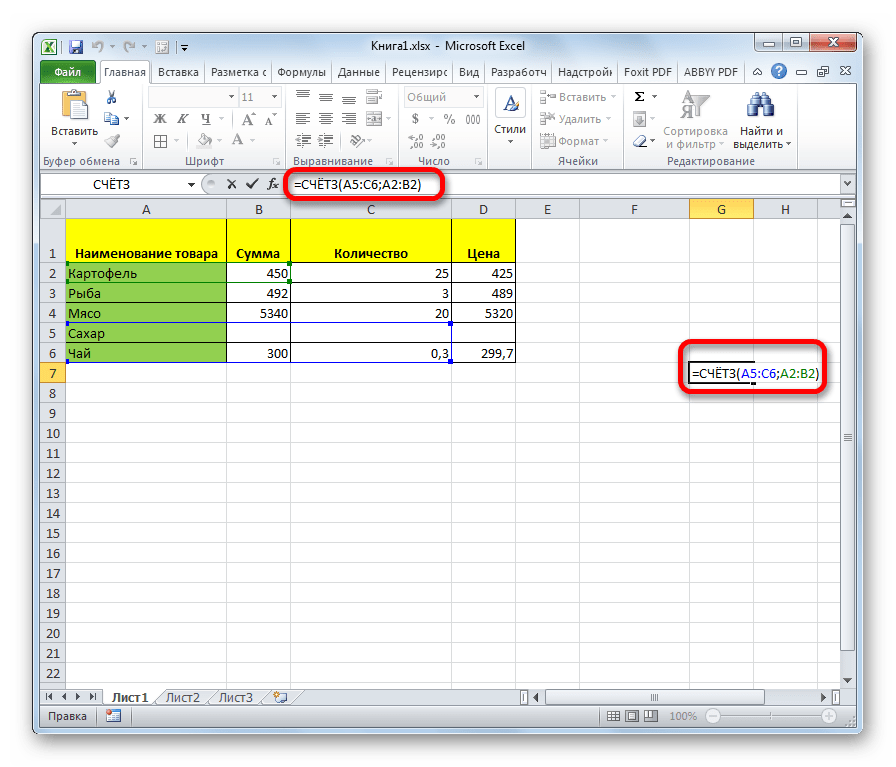The width and height of the screenshot is (896, 767).
Task: Click the Cut scissors icon
Action: tap(112, 97)
